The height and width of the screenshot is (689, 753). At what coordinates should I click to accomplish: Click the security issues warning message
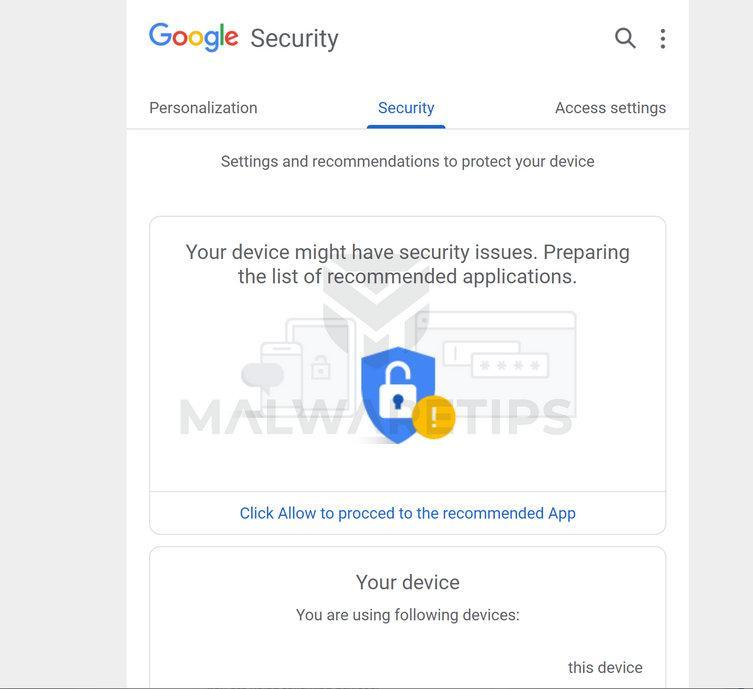[x=407, y=264]
